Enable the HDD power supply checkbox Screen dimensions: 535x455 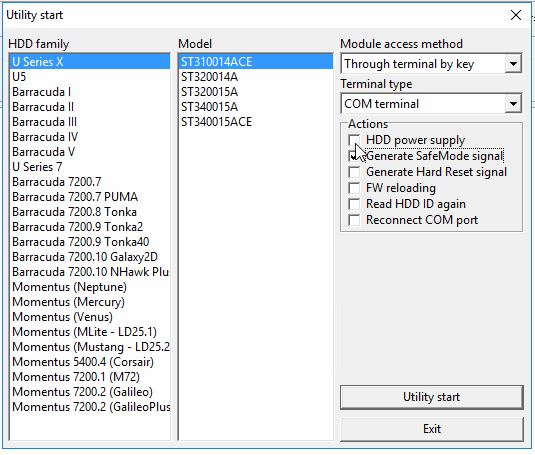[x=354, y=140]
